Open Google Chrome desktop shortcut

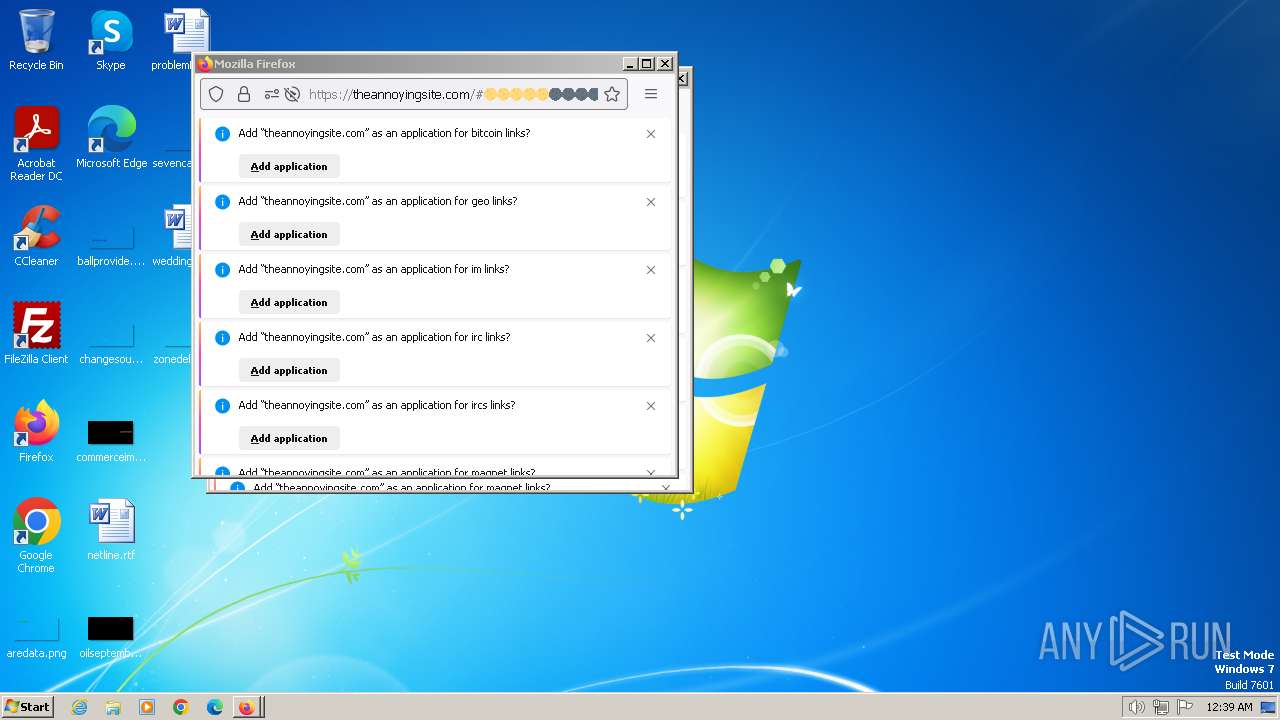tap(36, 536)
